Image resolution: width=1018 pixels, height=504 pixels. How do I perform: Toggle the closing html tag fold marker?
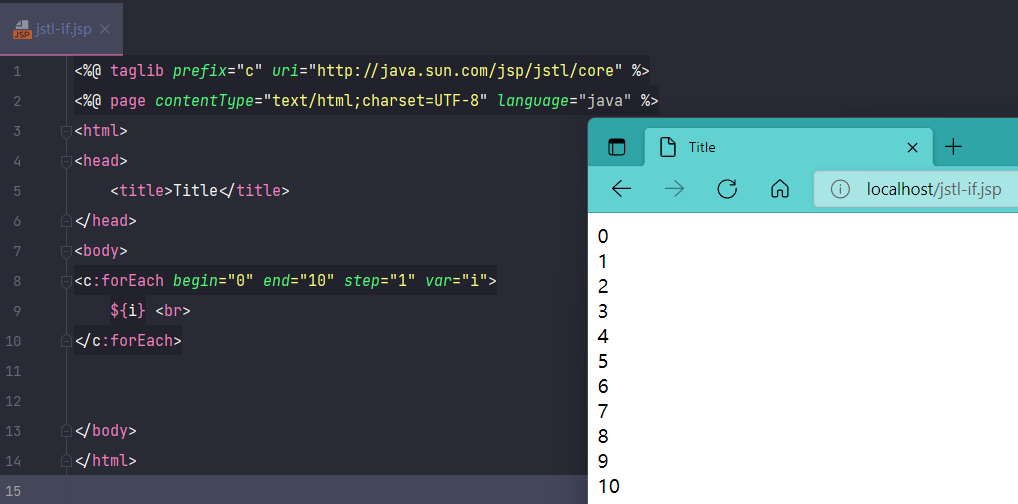(x=66, y=460)
